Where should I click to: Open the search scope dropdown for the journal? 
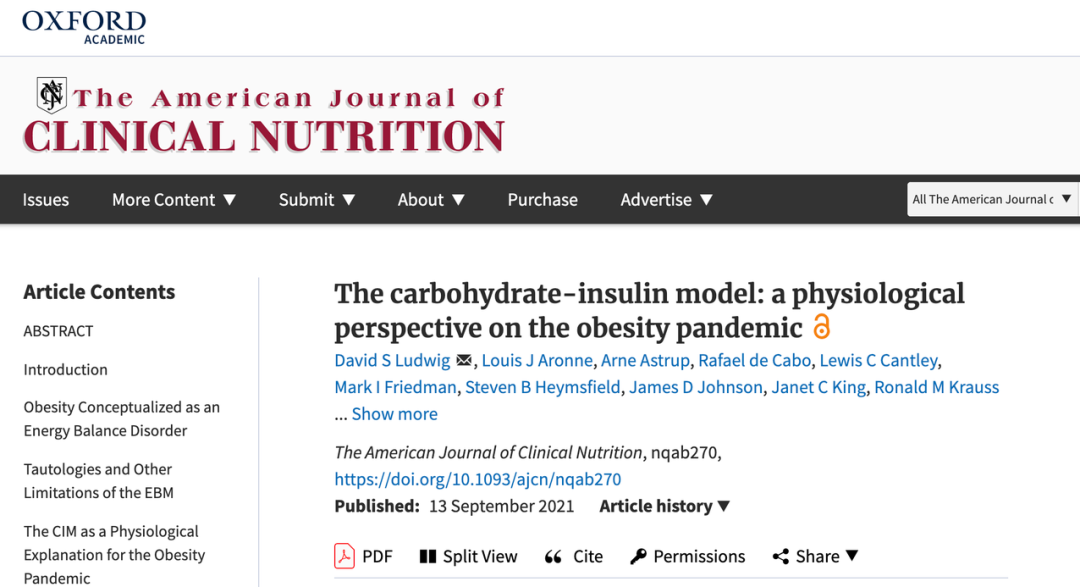coord(992,199)
